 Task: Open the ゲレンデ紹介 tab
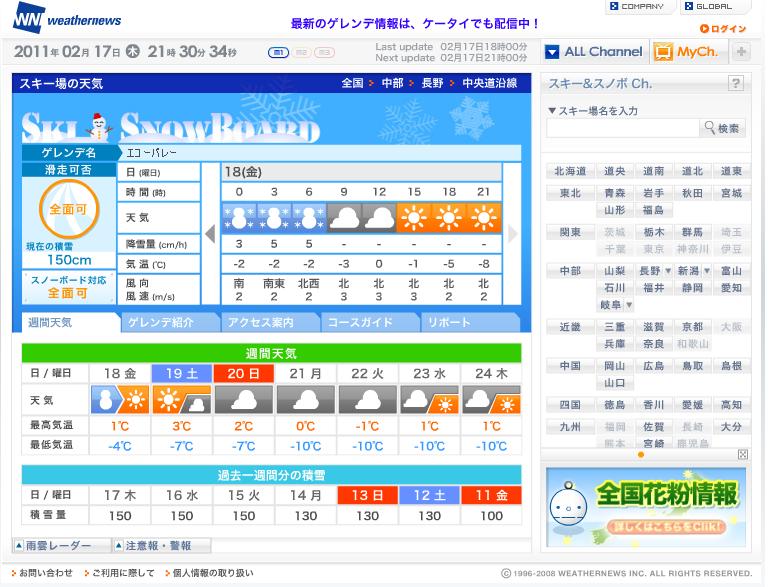[x=170, y=322]
